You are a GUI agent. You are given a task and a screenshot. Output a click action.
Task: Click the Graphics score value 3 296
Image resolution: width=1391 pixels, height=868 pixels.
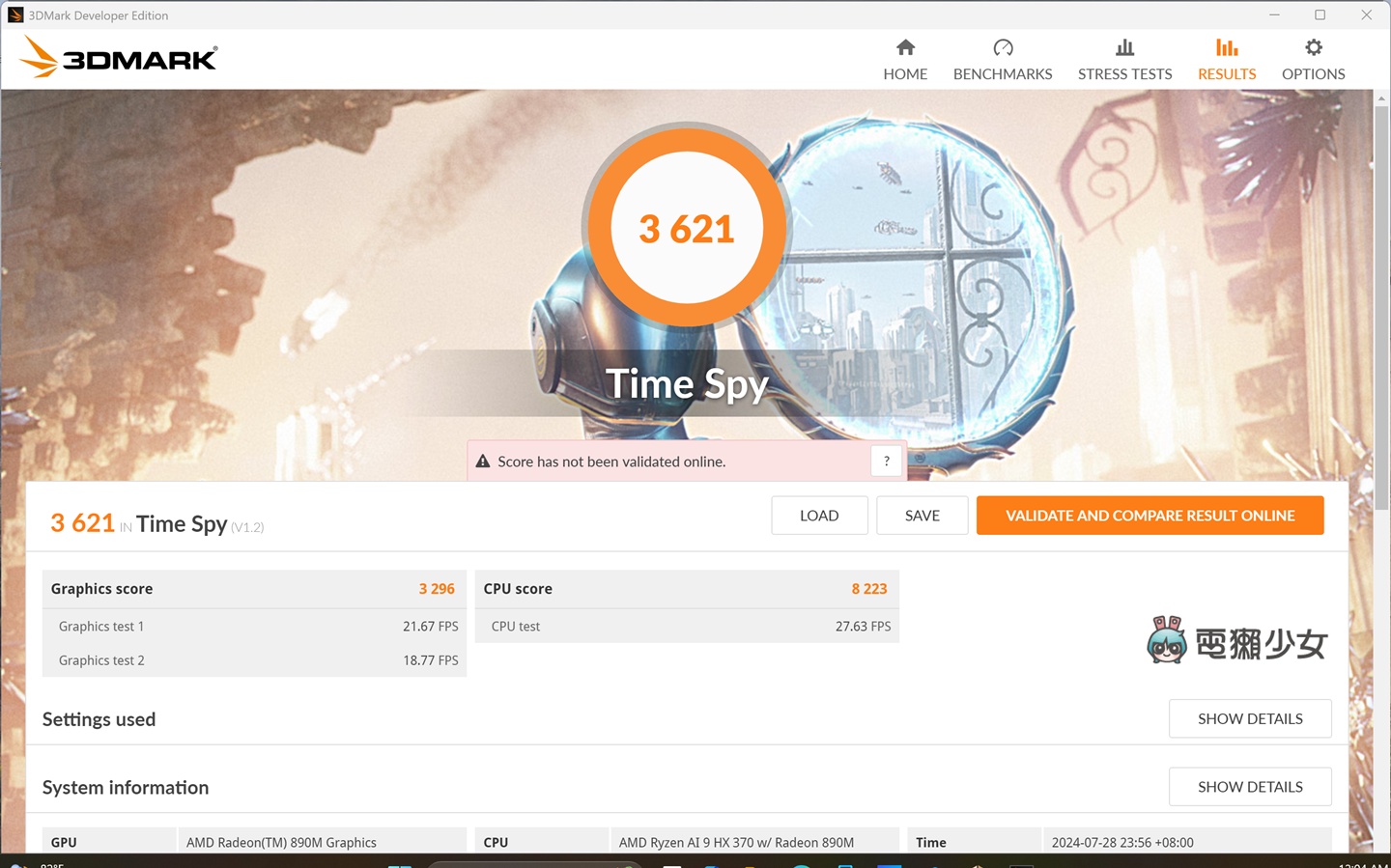coord(437,589)
